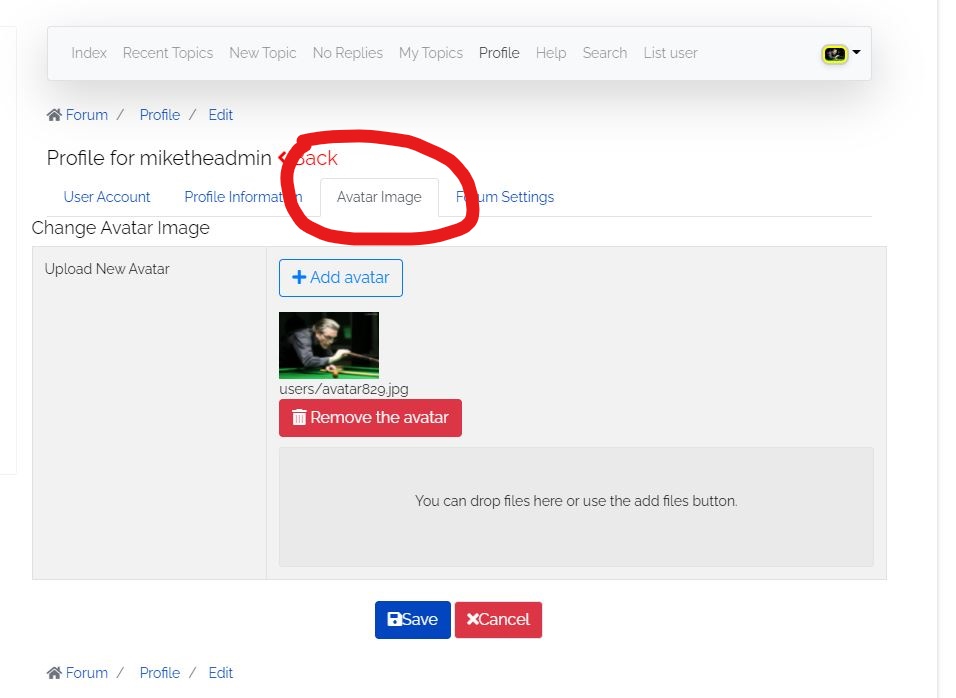Click the home icon in bottom breadcrumb
Image resolution: width=956 pixels, height=698 pixels.
click(54, 673)
